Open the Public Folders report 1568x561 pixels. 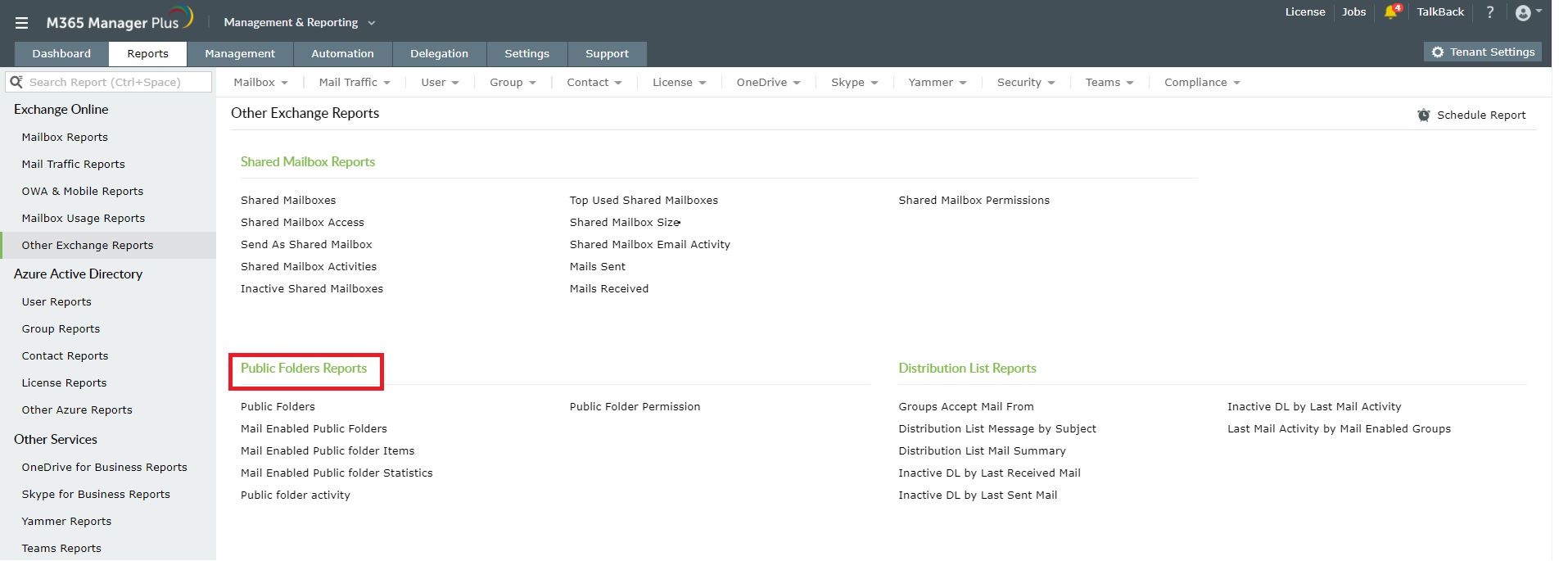pyautogui.click(x=278, y=407)
